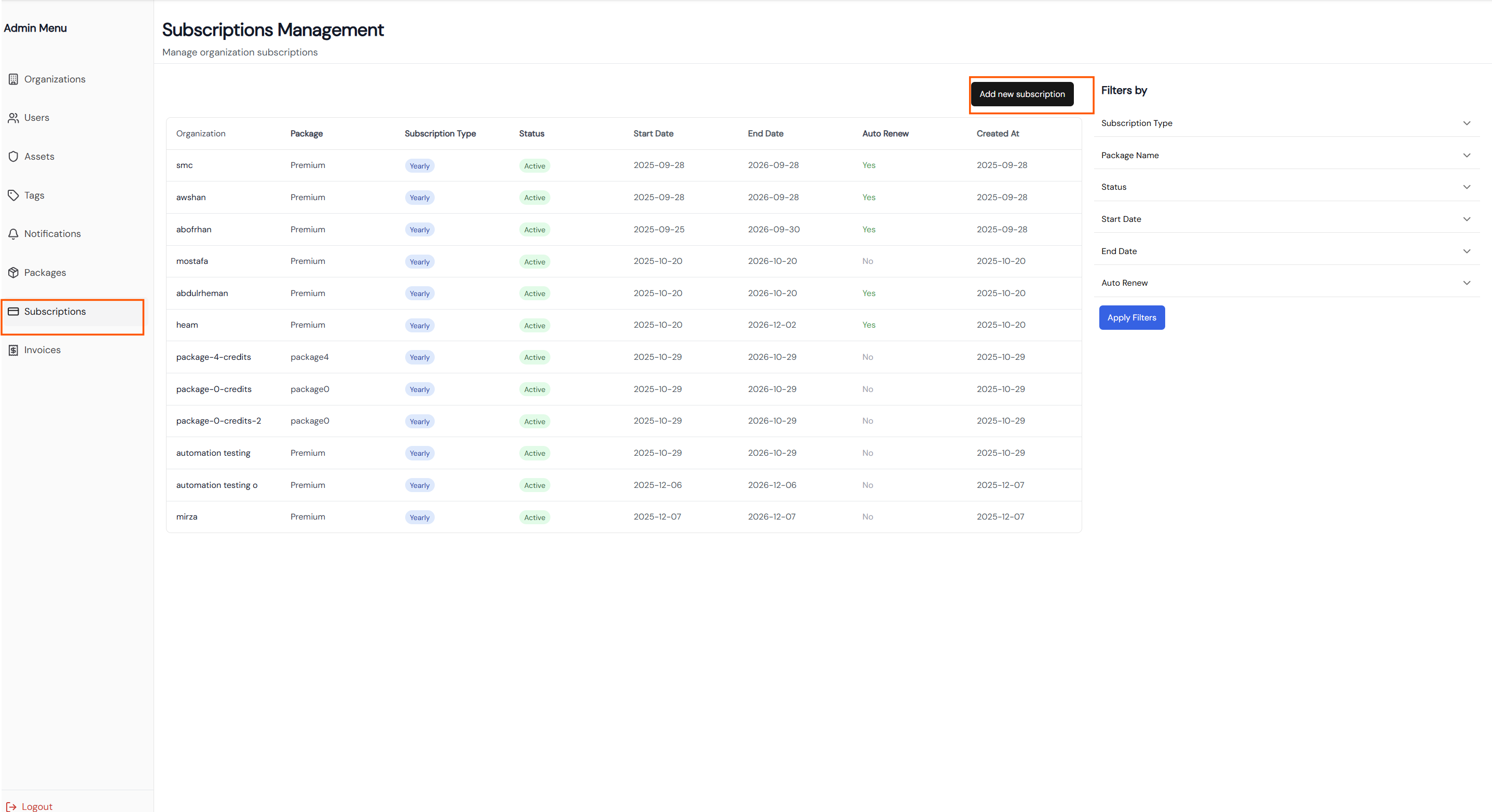The height and width of the screenshot is (812, 1492).
Task: Click the Tags label icon
Action: click(13, 195)
